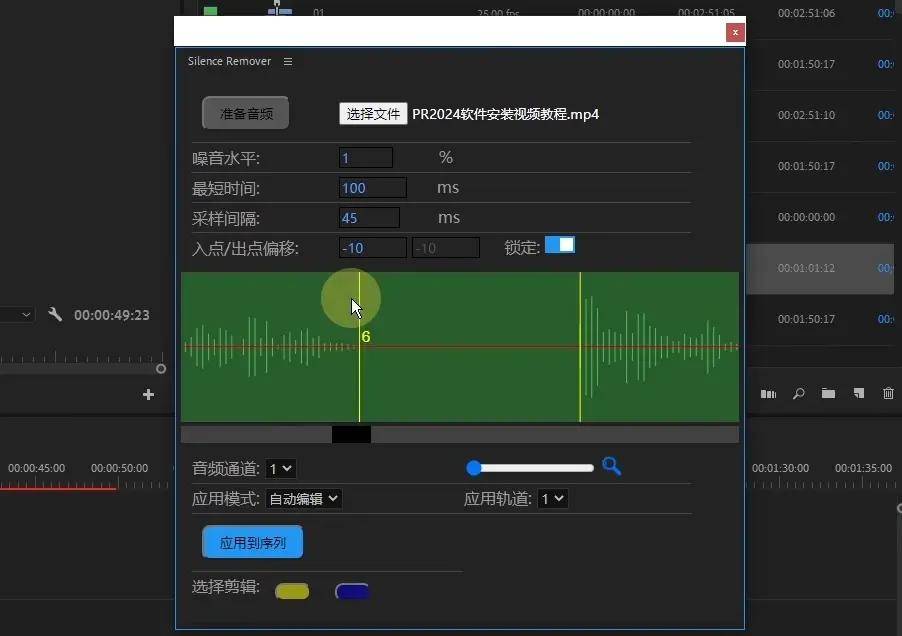Click the black thumb in waveform scrollbar
The height and width of the screenshot is (636, 902).
pos(351,434)
